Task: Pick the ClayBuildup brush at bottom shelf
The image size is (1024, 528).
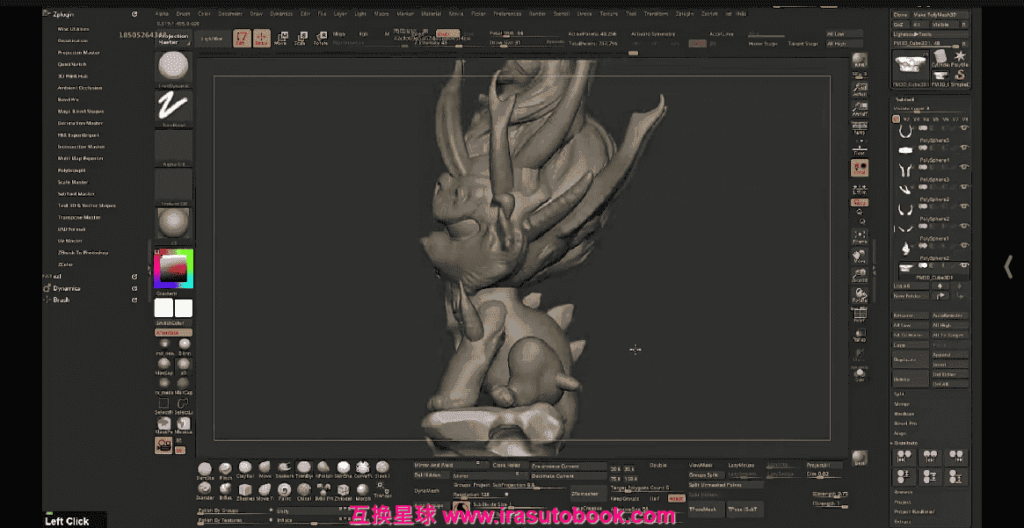Action: pyautogui.click(x=245, y=469)
